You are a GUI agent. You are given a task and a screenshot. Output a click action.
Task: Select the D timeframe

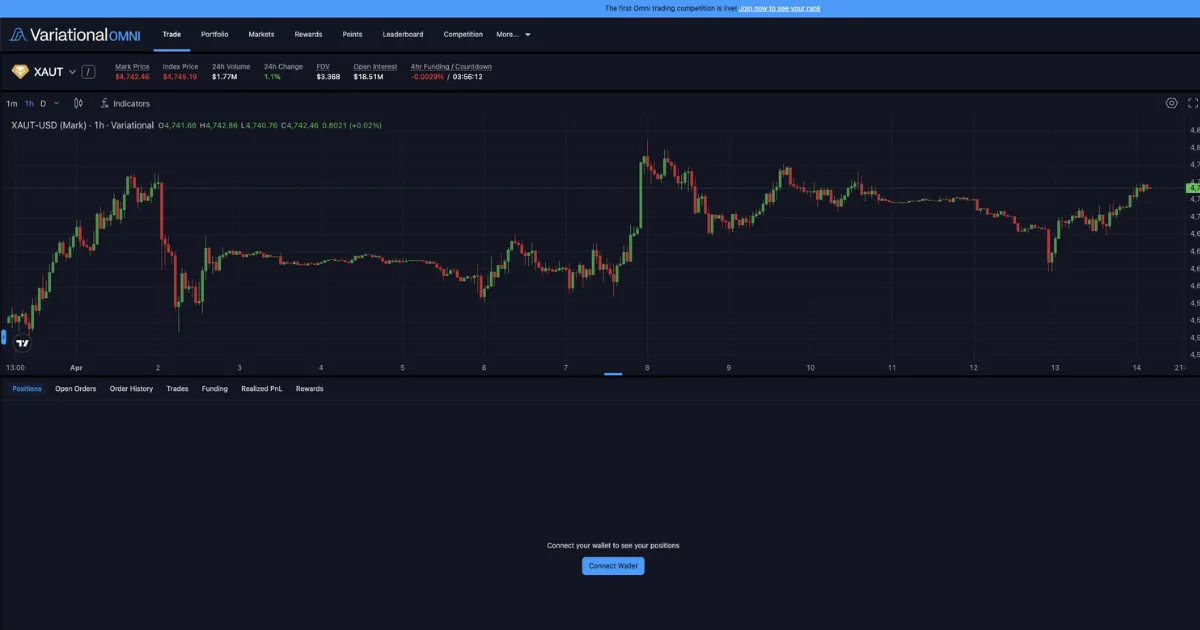point(43,103)
